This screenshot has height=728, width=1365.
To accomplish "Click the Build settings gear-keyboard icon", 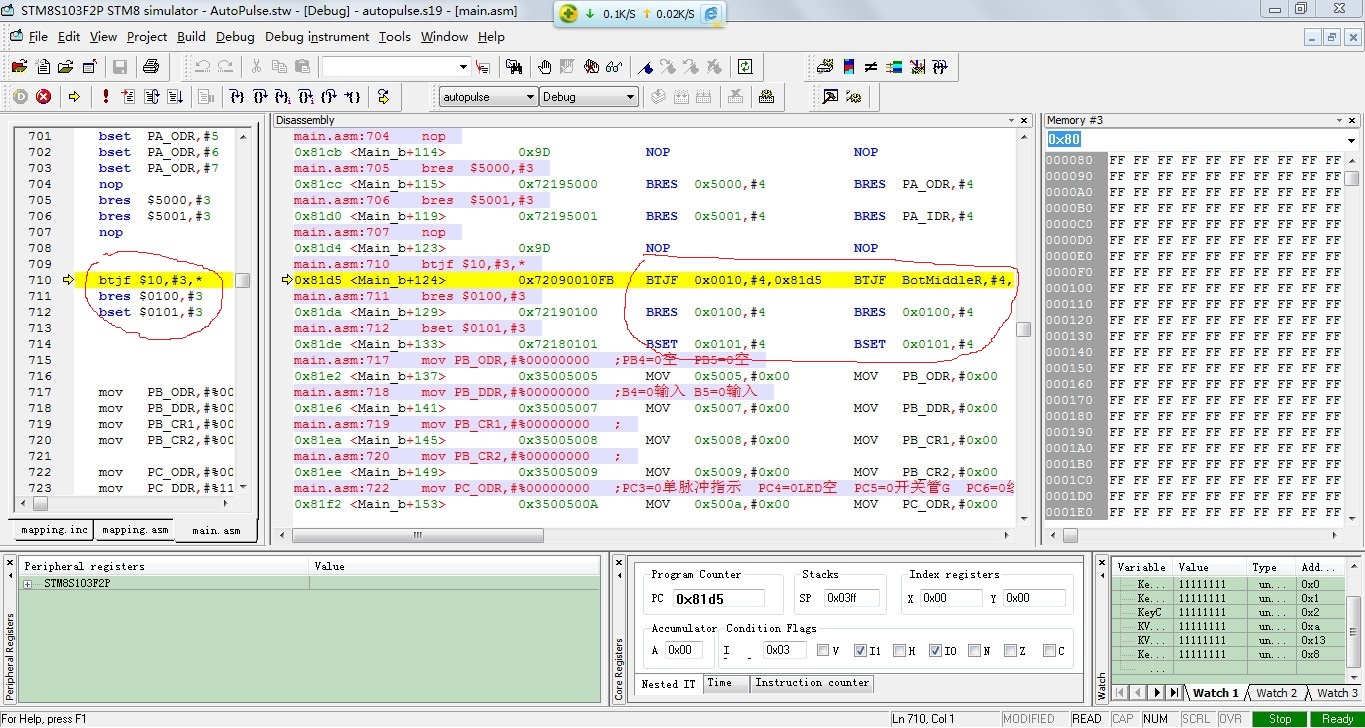I will (x=767, y=97).
